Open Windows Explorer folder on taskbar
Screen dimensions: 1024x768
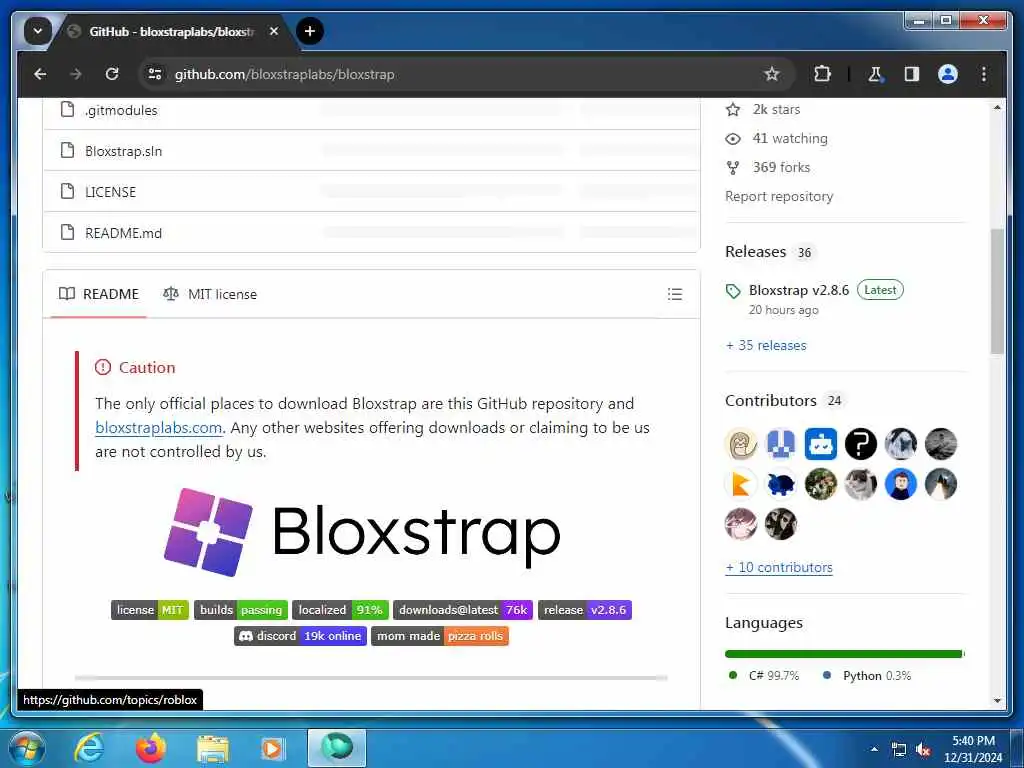(x=213, y=748)
